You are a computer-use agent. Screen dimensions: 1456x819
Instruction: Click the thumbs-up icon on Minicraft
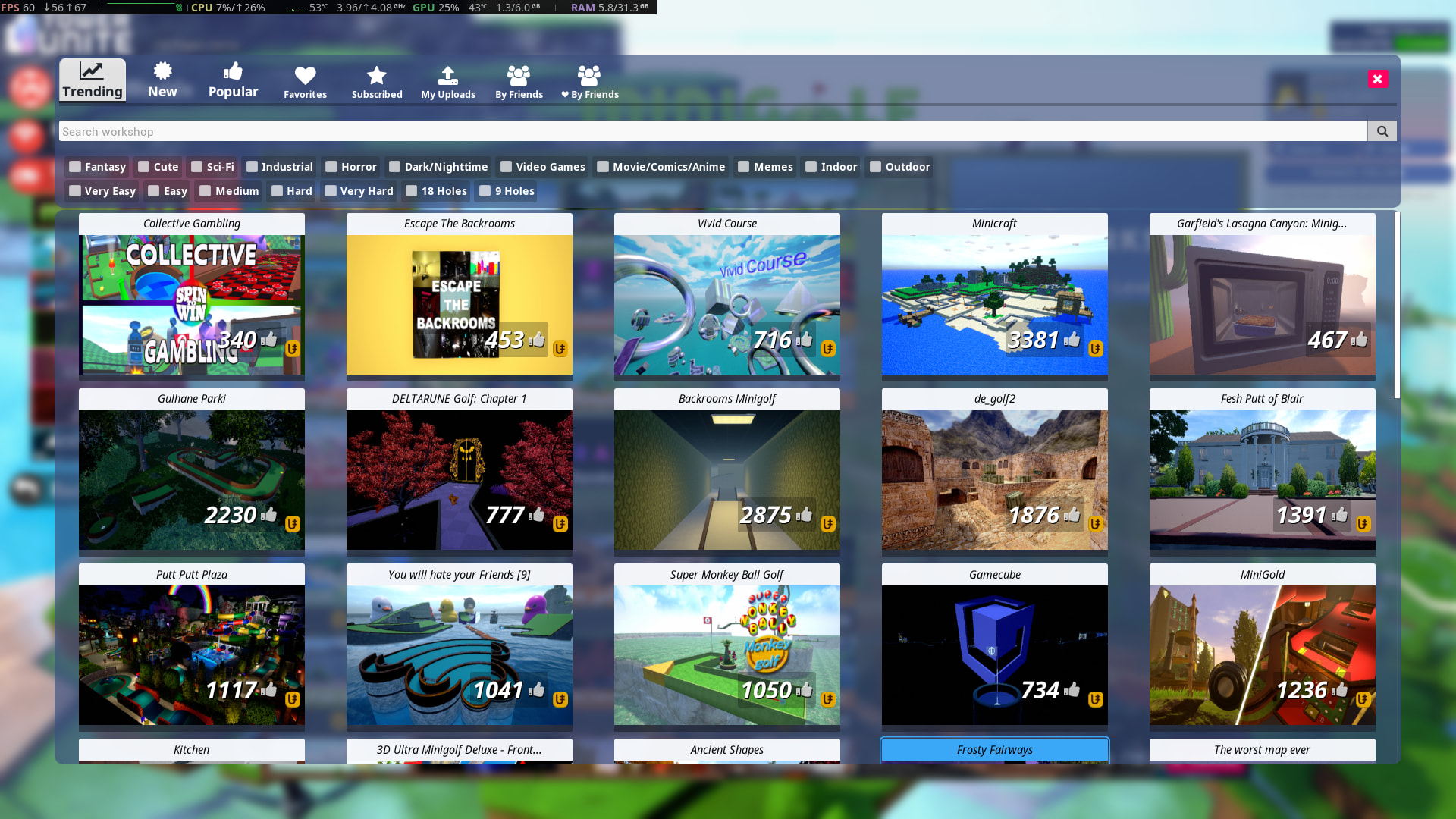pos(1072,339)
